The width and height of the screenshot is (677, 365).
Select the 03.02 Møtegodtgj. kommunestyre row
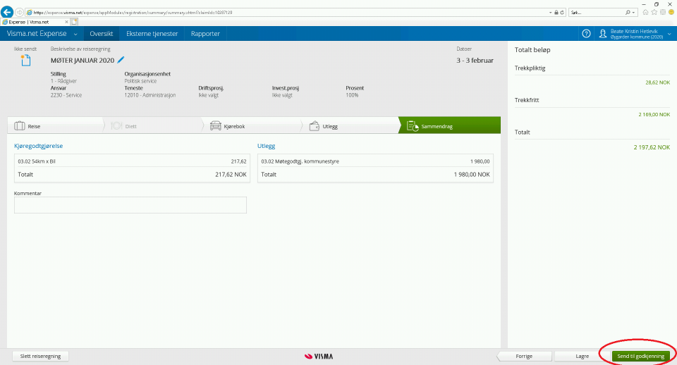point(375,162)
